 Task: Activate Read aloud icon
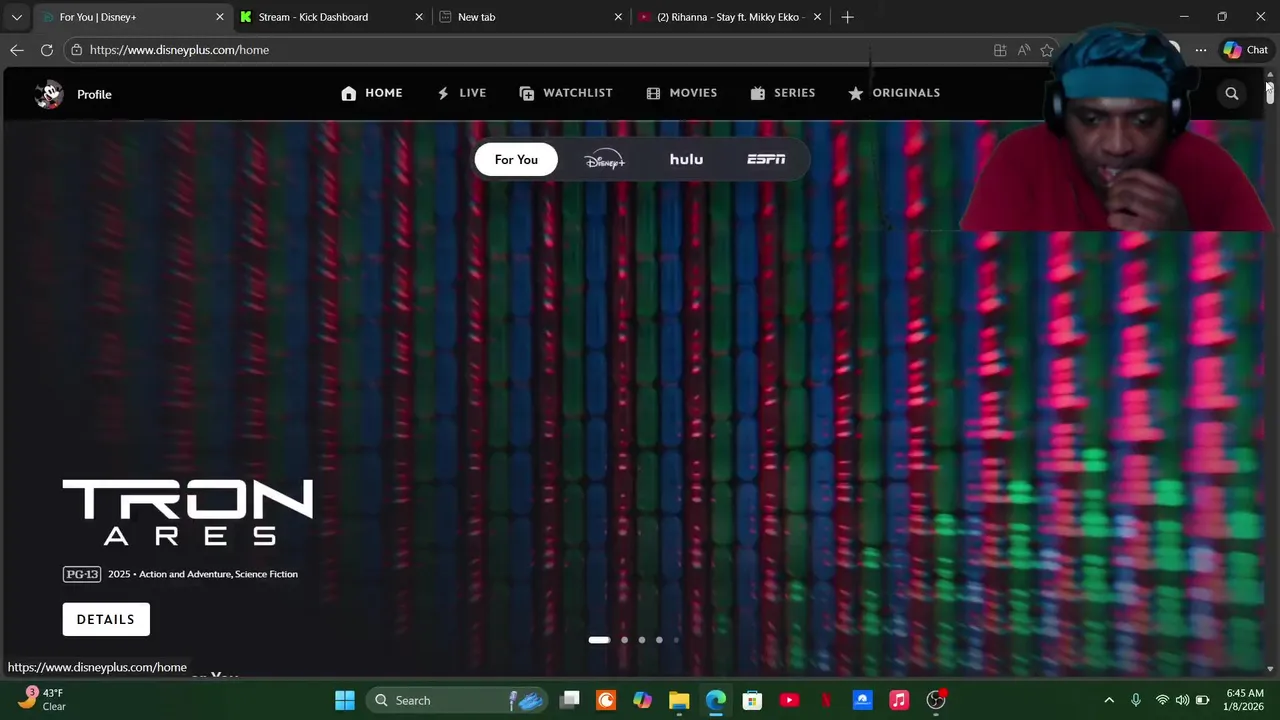coord(1024,50)
